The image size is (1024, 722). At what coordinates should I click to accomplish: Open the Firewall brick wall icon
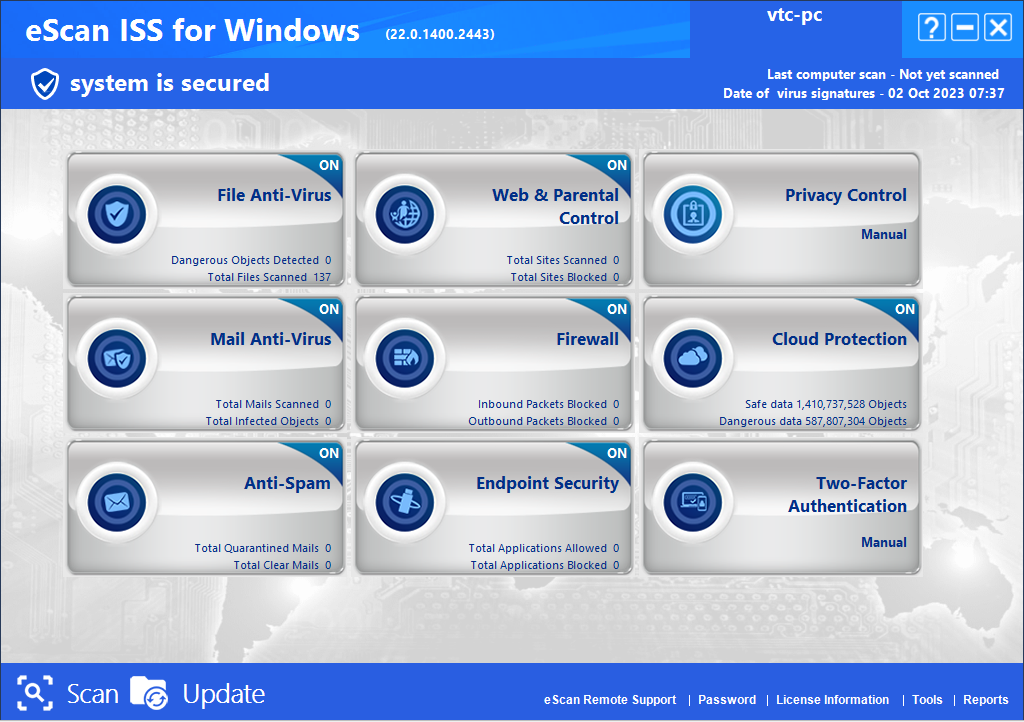click(x=405, y=357)
